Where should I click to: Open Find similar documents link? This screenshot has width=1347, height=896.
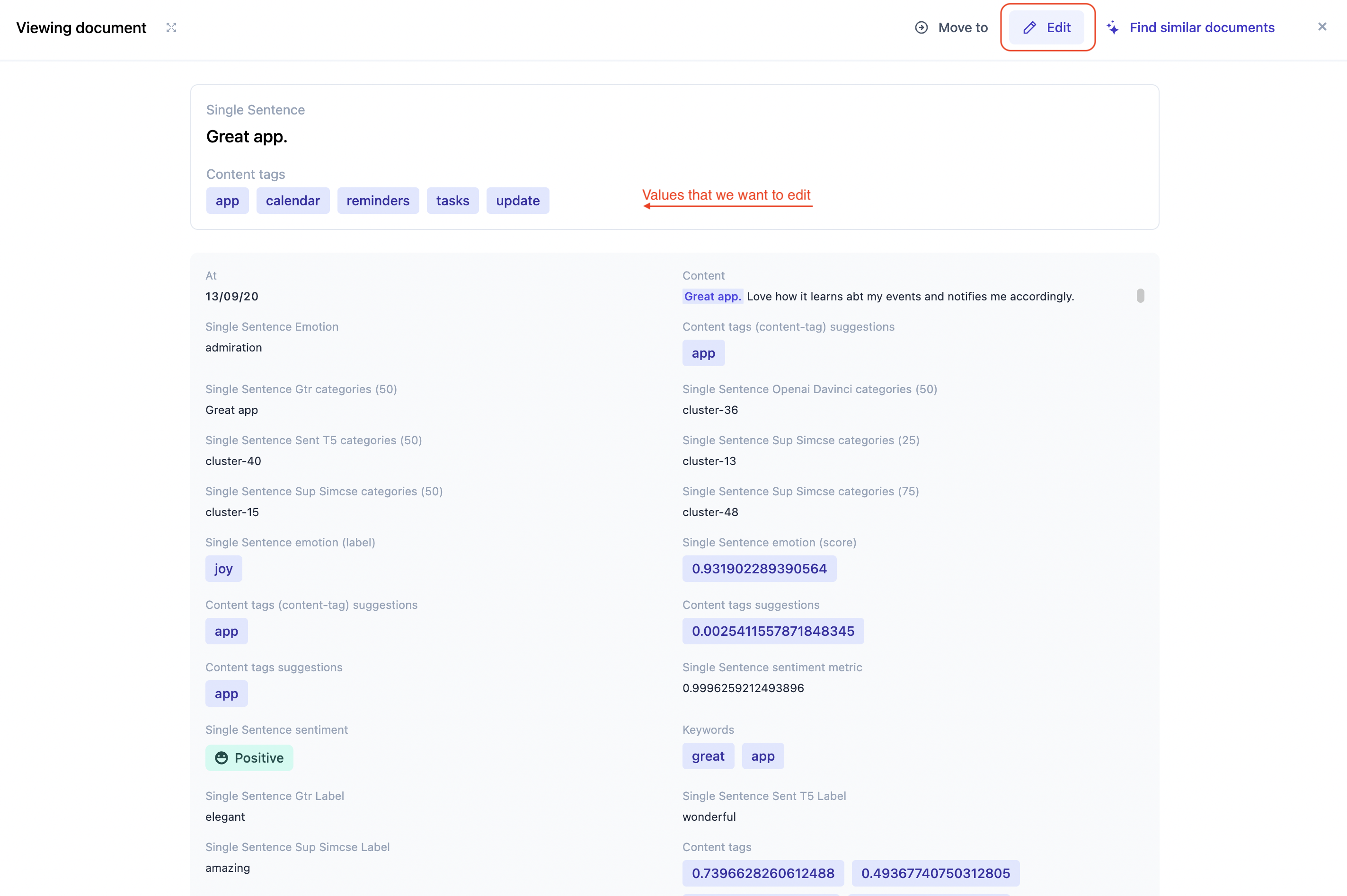pos(1202,27)
